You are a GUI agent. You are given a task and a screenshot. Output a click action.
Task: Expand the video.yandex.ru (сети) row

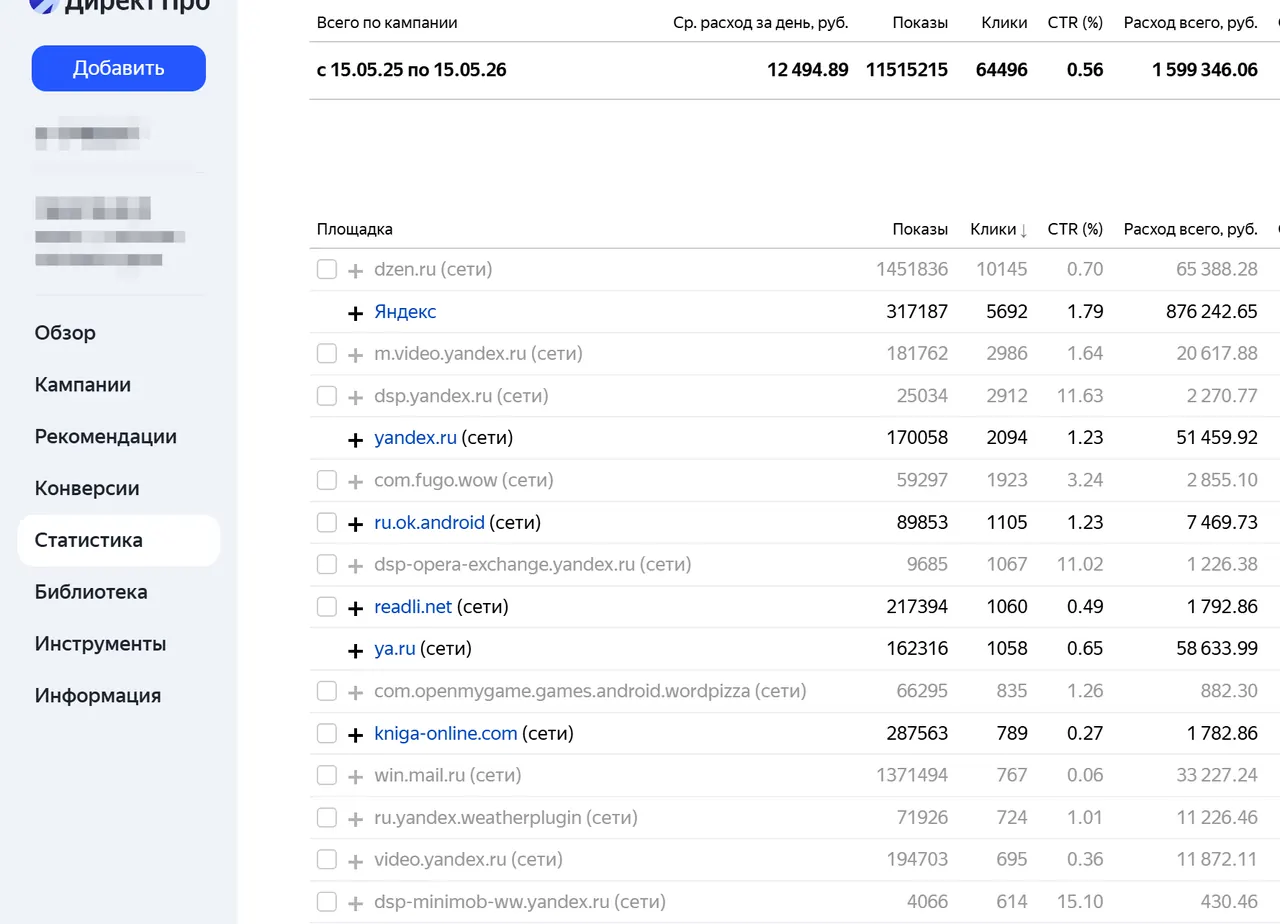click(x=355, y=861)
